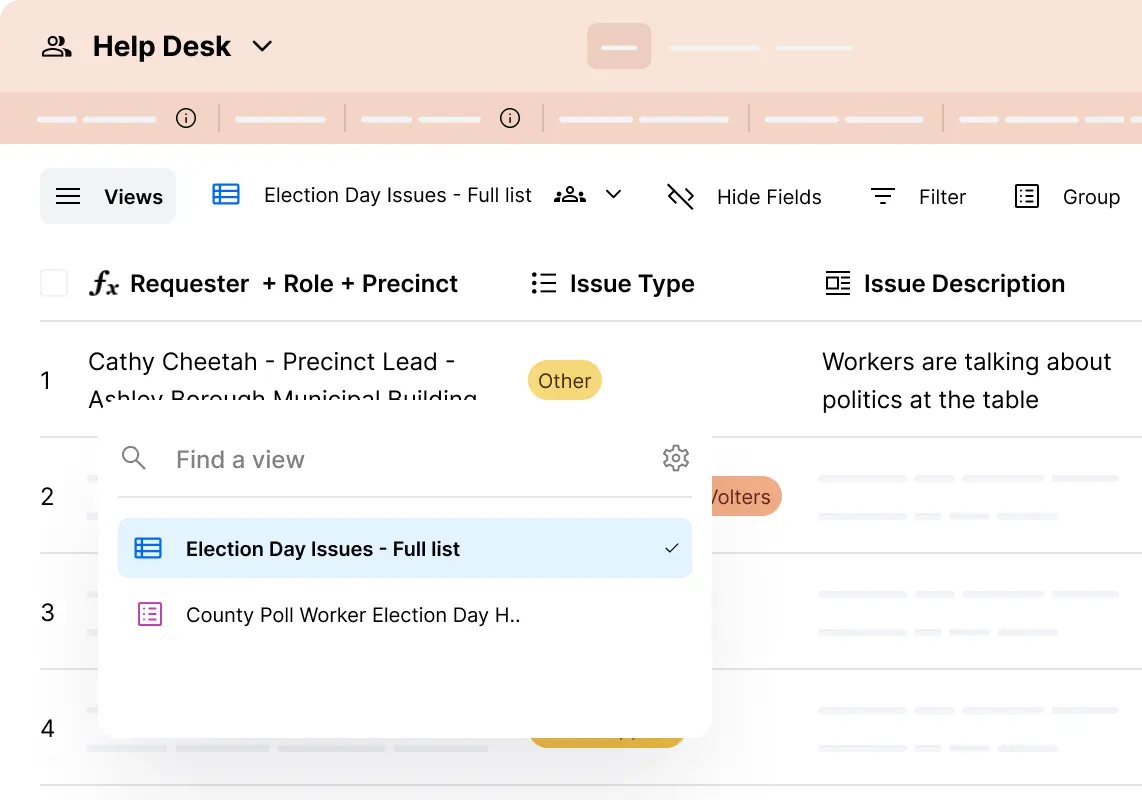
Task: Click the list icon in the Issue Type column header
Action: 543,283
